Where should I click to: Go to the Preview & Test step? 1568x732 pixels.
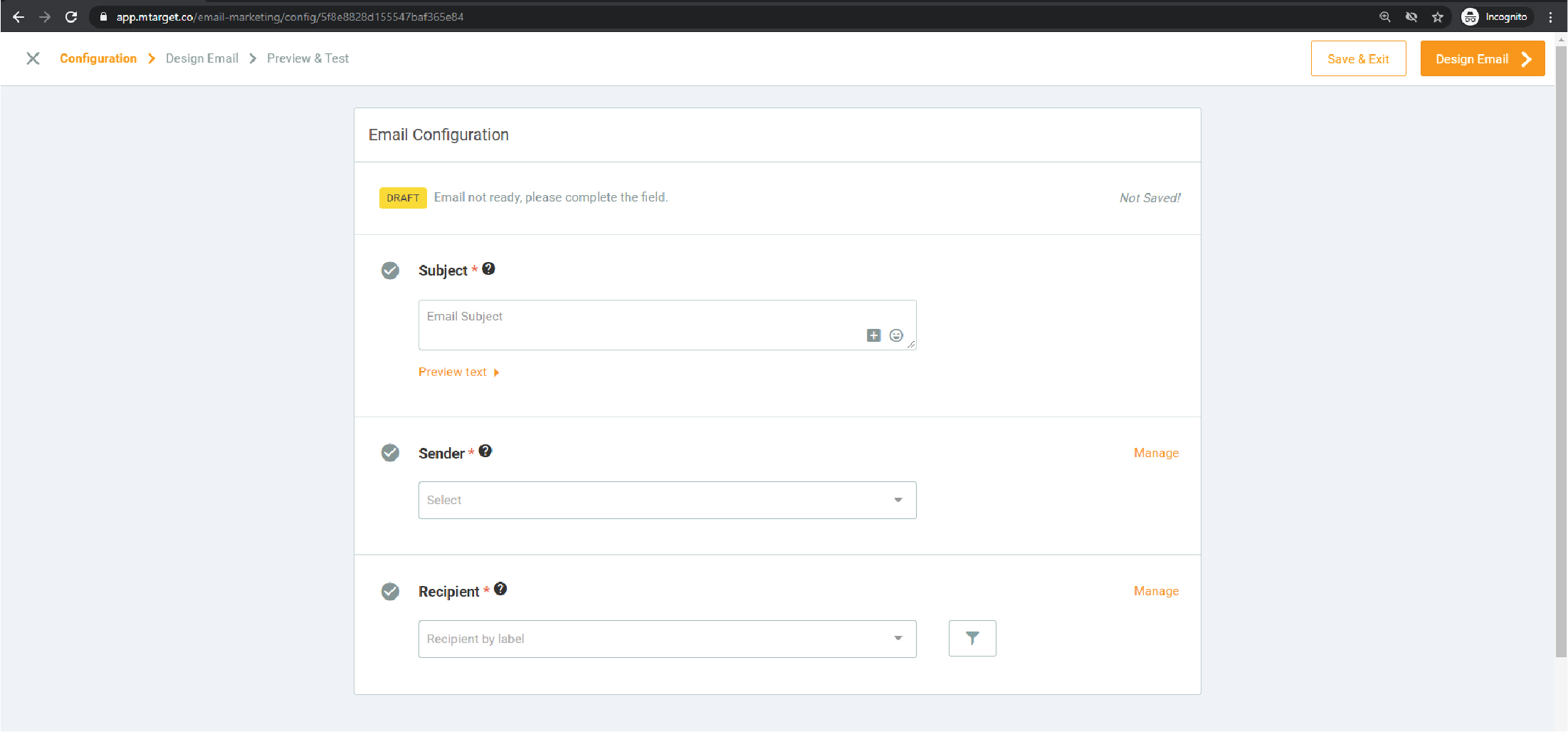[307, 58]
